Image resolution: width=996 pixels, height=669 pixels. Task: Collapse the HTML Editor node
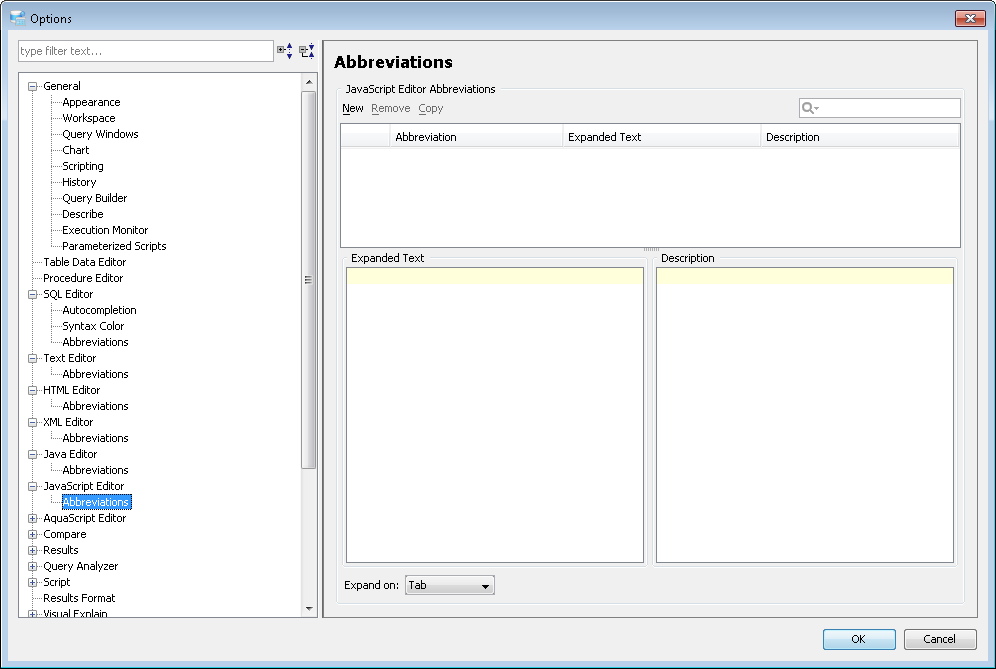pos(32,390)
